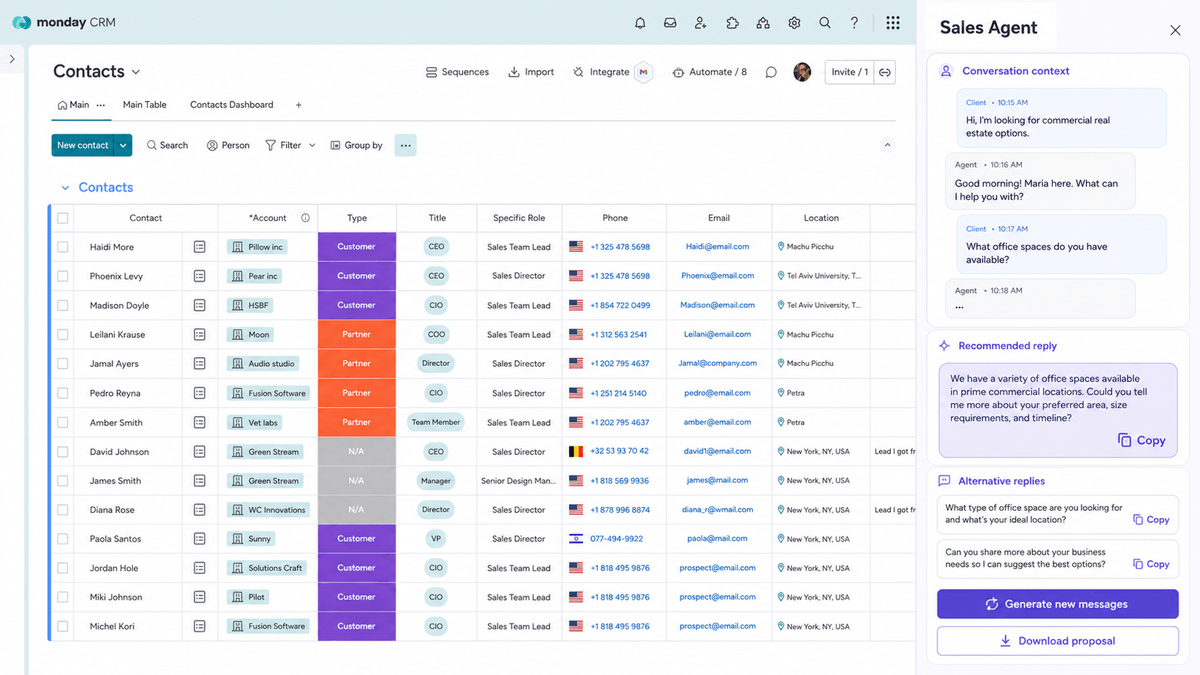Open Import
This screenshot has width=1200, height=675.
(x=531, y=72)
